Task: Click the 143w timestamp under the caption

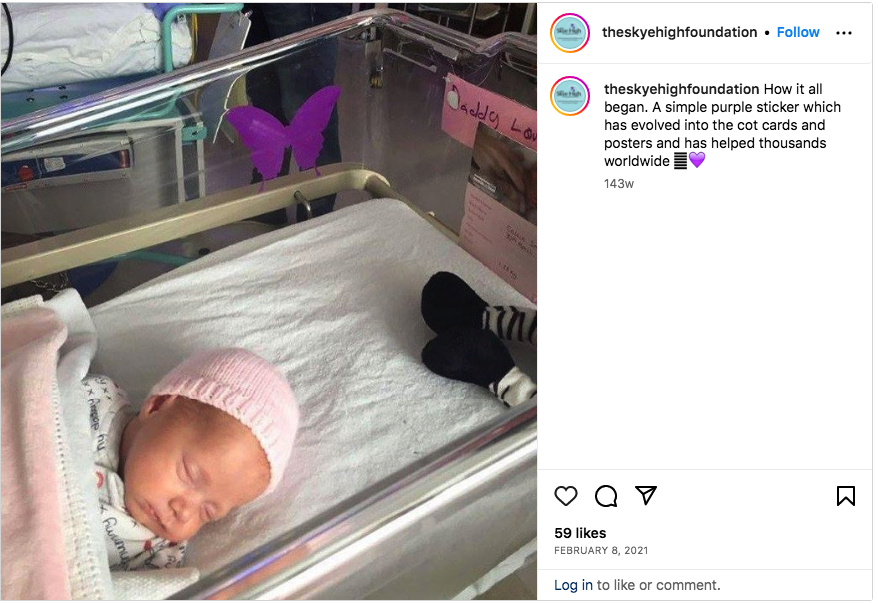Action: point(619,184)
